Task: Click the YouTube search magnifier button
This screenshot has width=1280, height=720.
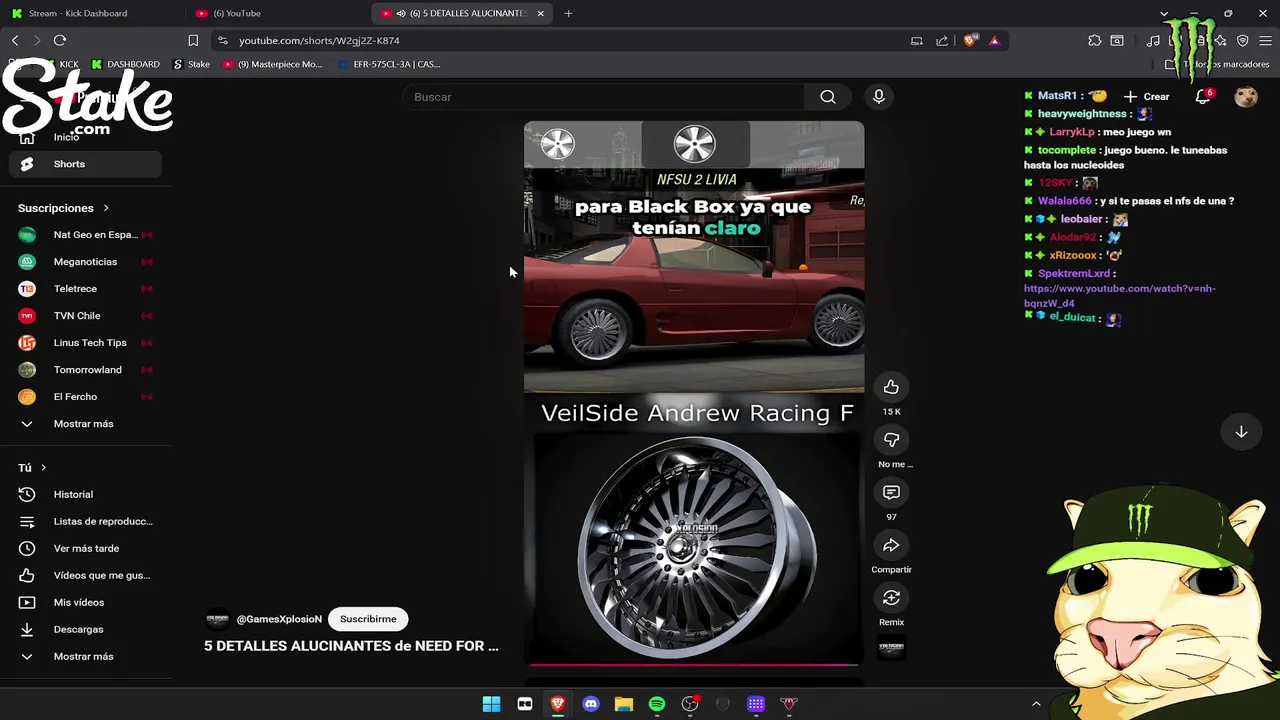Action: click(x=828, y=97)
